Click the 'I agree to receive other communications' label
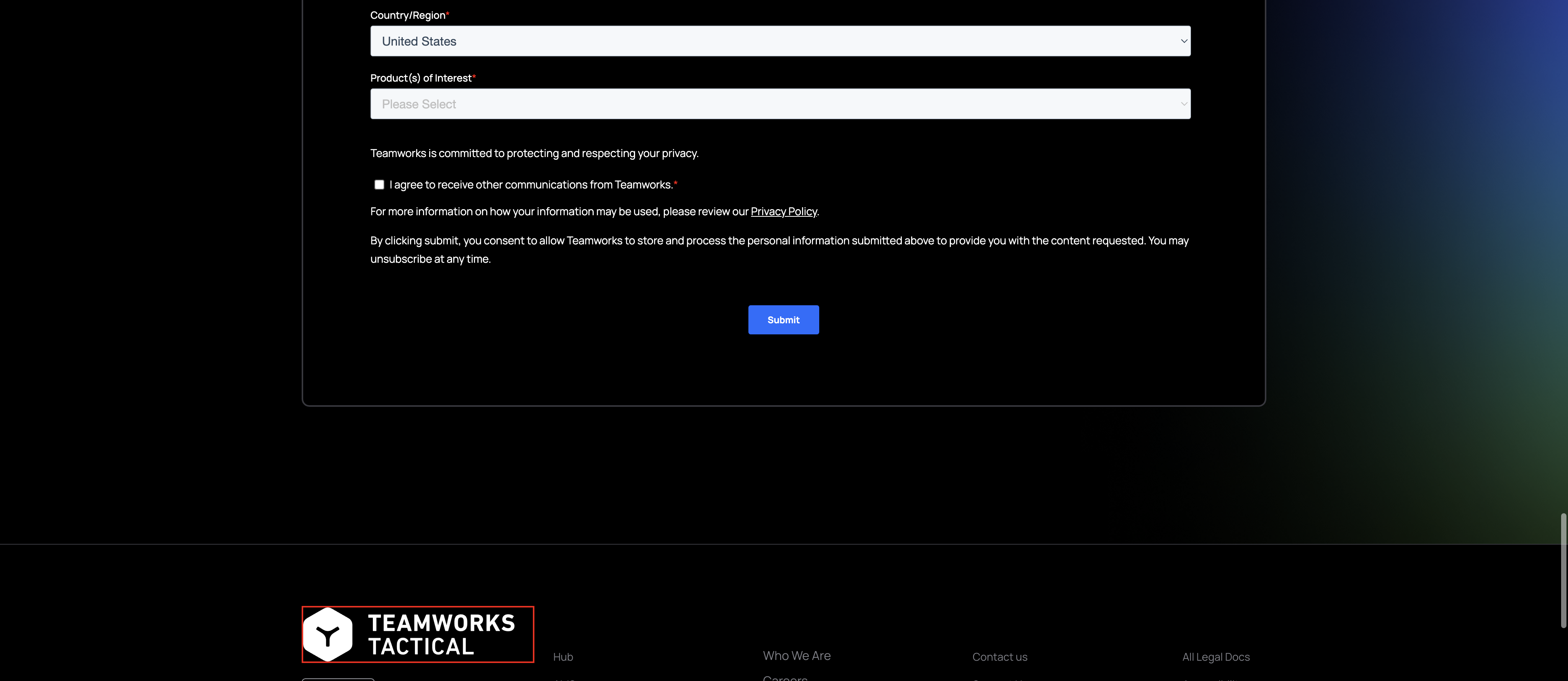1568x681 pixels. tap(531, 185)
